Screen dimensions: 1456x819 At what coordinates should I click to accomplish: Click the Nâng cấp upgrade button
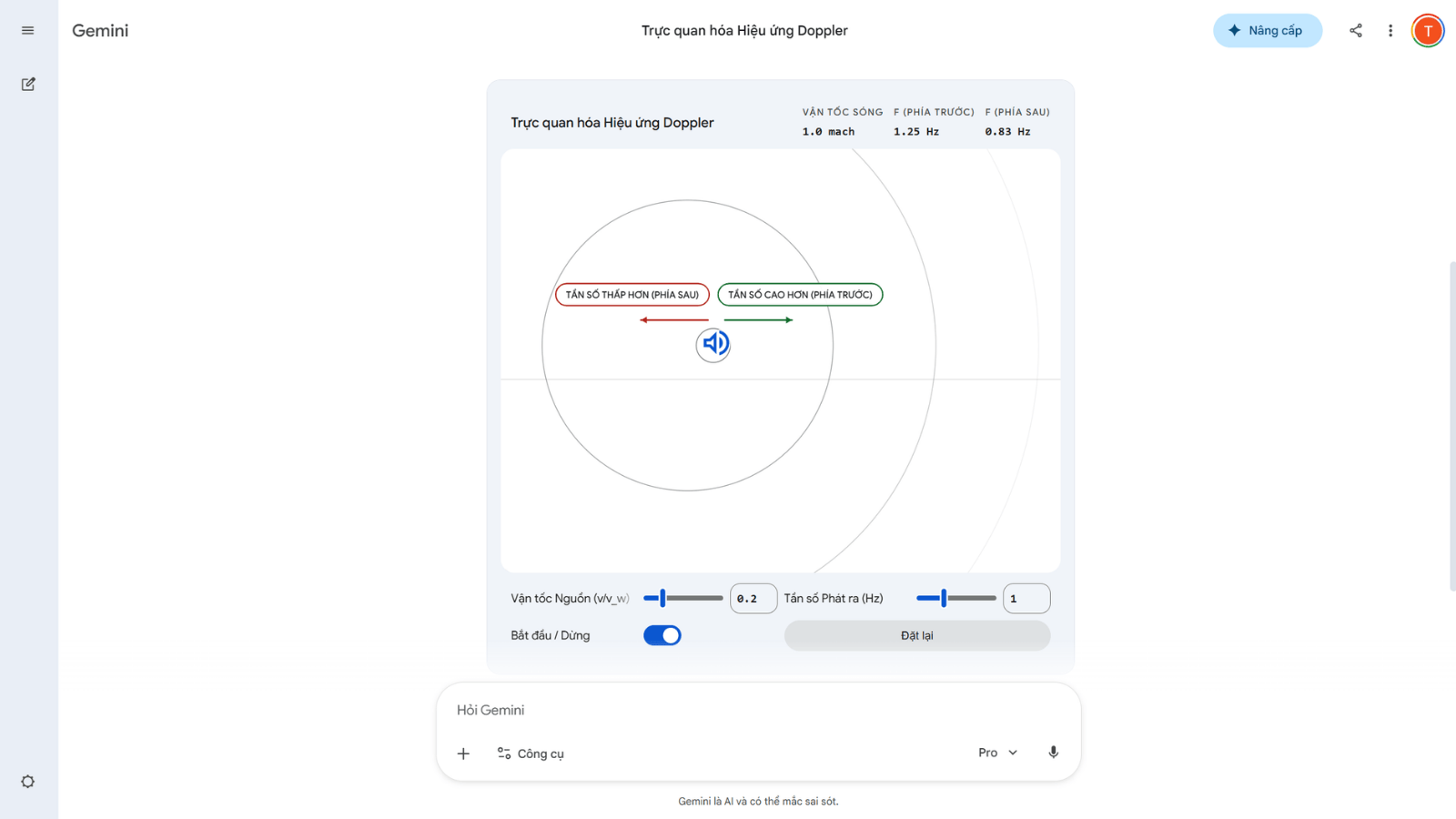[x=1267, y=30]
